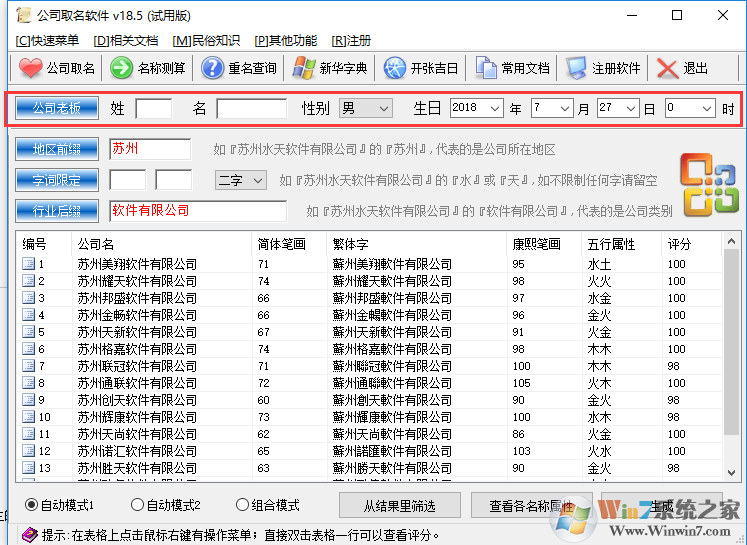Click the row 7 list icon

(28, 366)
